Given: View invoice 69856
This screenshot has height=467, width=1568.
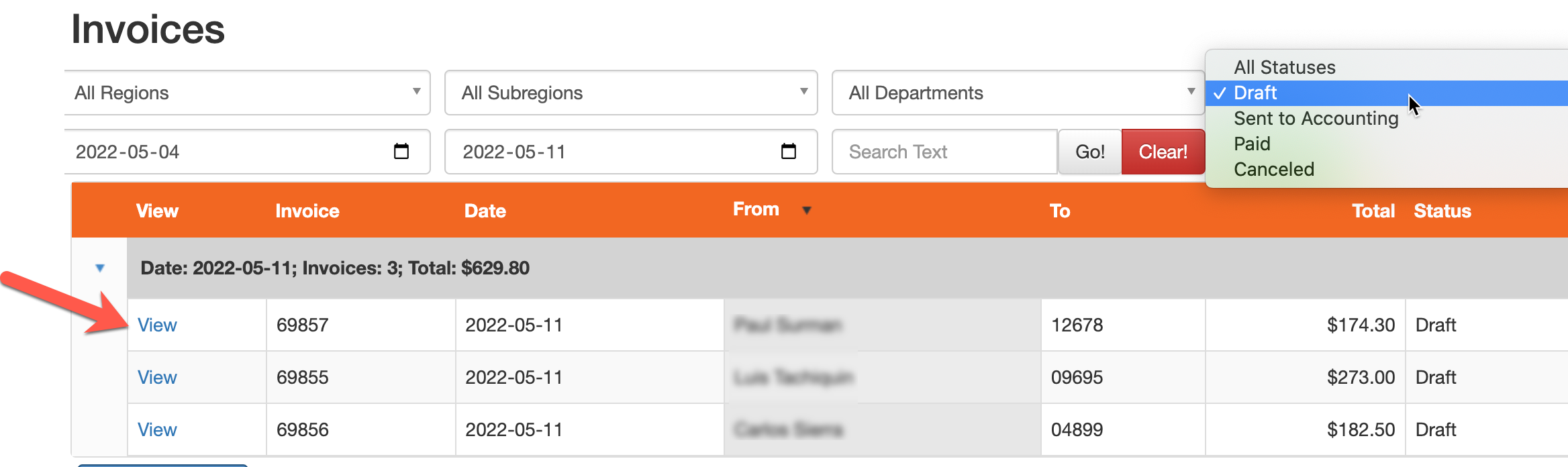Looking at the screenshot, I should point(157,430).
